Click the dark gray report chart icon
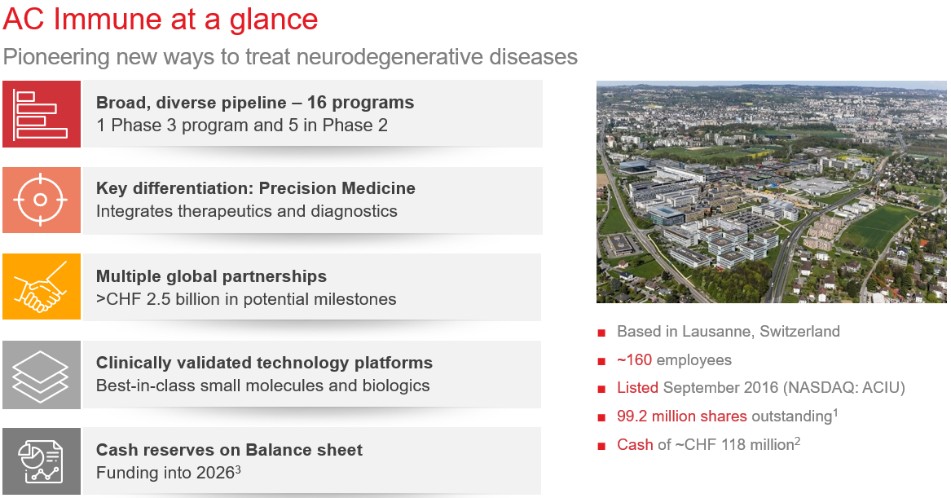Viewport: 951px width, 498px height. [41, 461]
